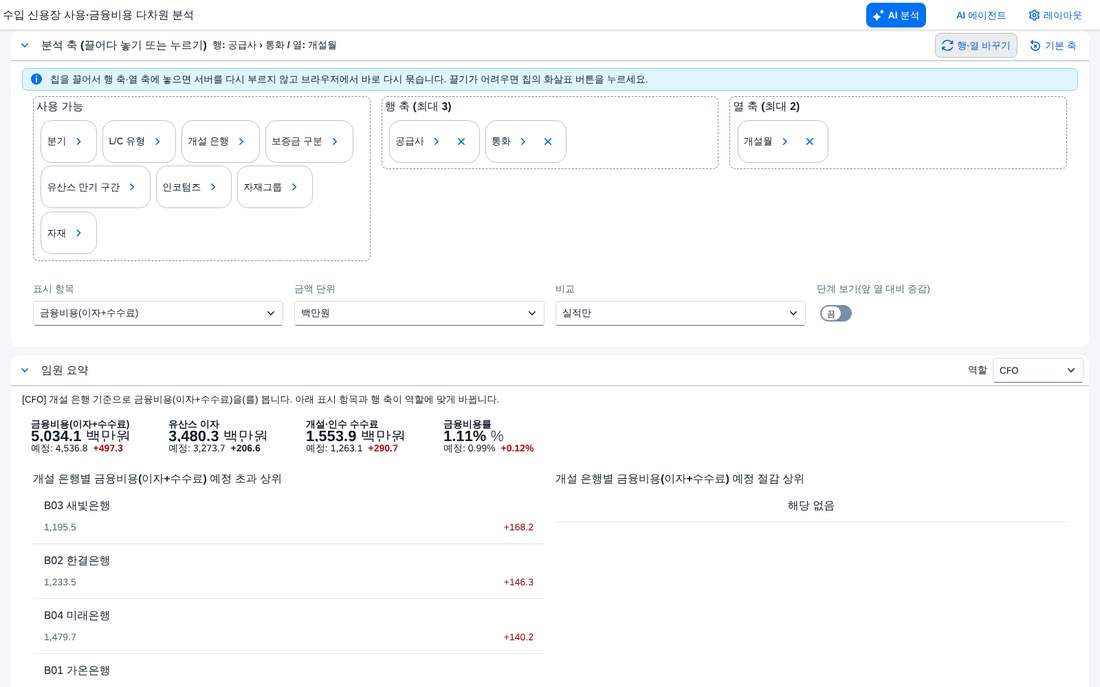Click arrow on 유산스 만기 구간 chip

point(132,187)
